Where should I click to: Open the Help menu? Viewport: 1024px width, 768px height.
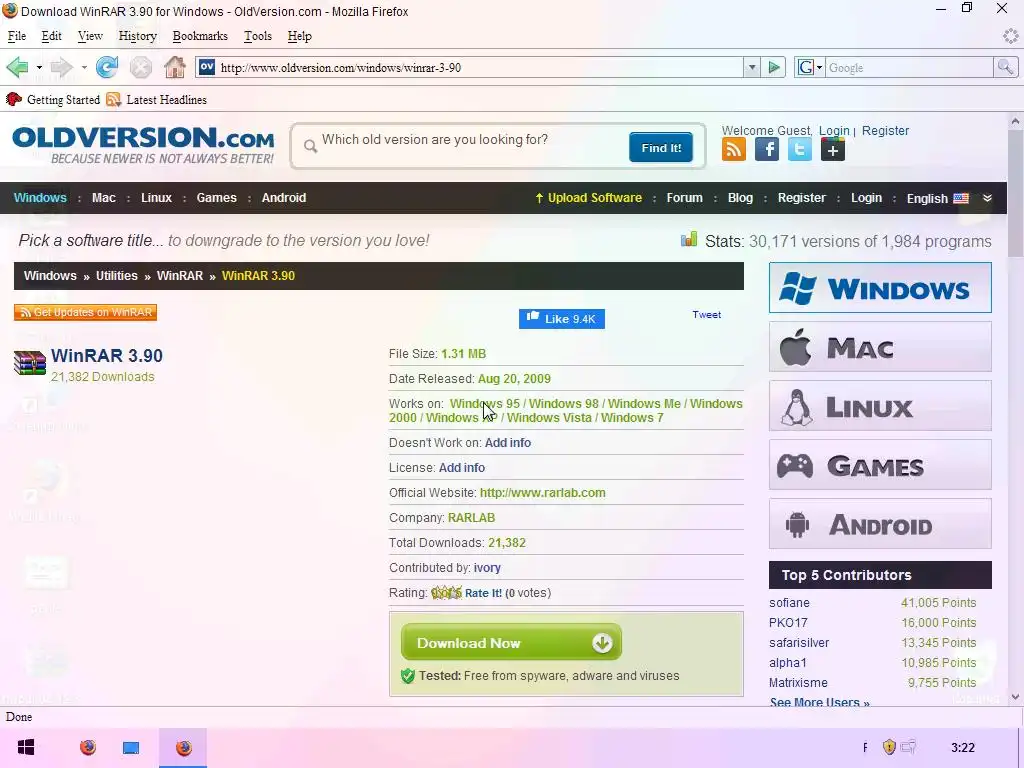click(x=299, y=36)
